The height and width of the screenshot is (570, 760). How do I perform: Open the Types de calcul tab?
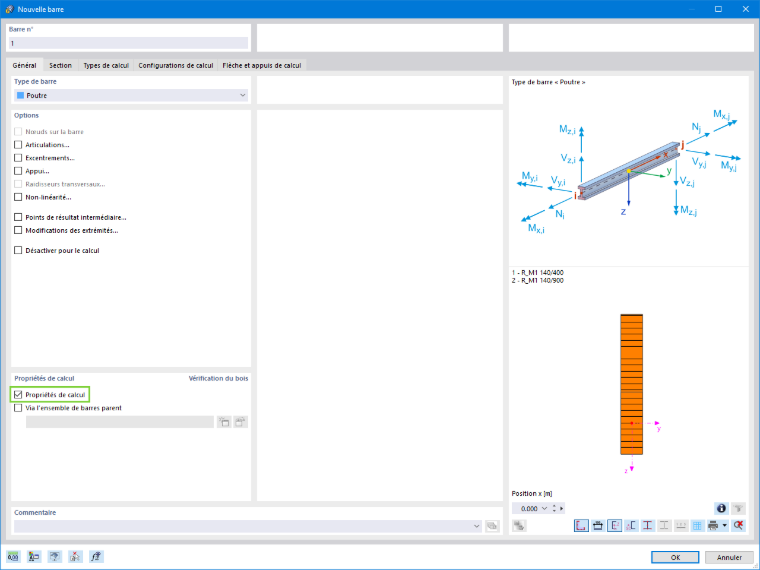(106, 65)
